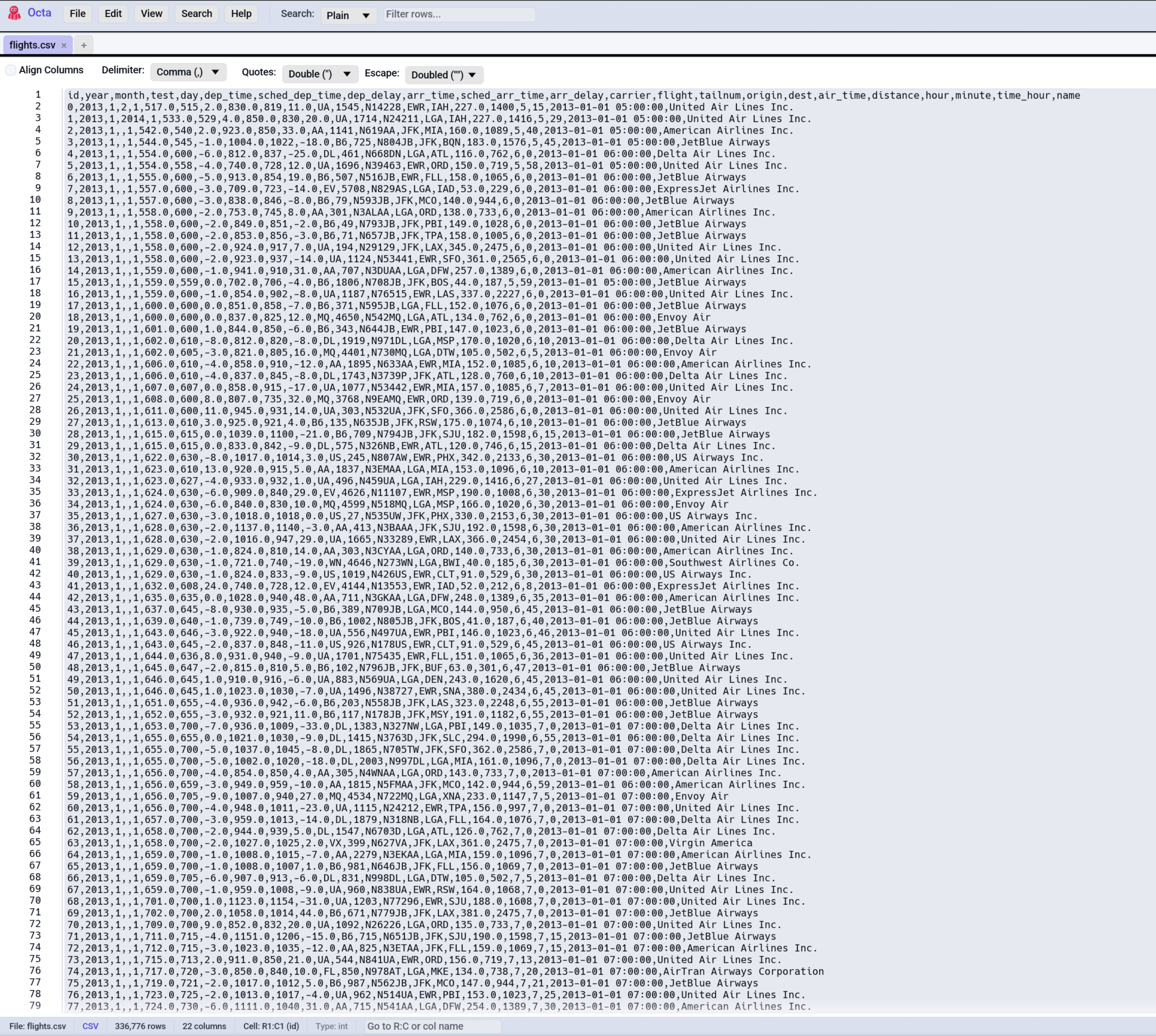Click the Octa octopus logo icon

click(x=14, y=13)
